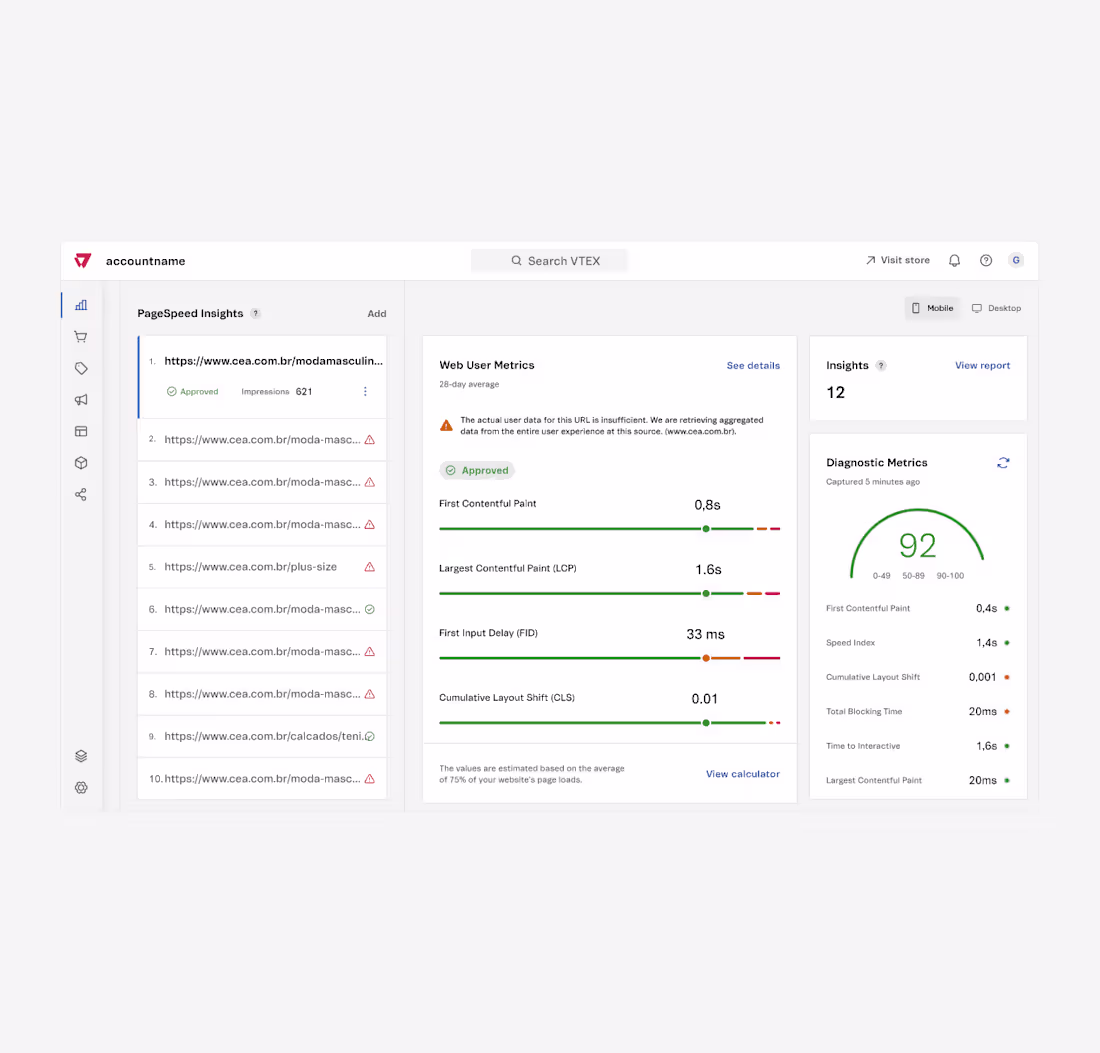Viewport: 1100px width, 1053px height.
Task: Open the layers icon near sidebar bottom
Action: point(81,755)
